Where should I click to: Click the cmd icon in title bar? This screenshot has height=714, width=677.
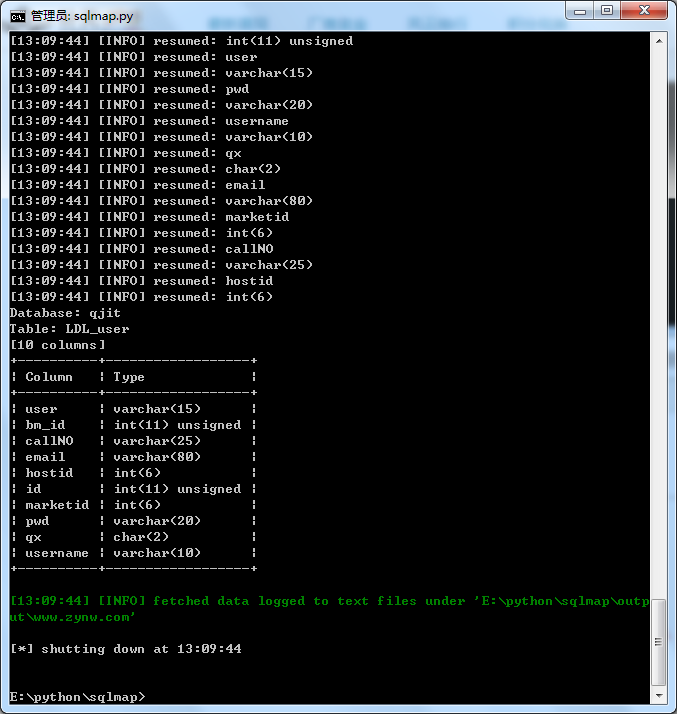[x=18, y=17]
